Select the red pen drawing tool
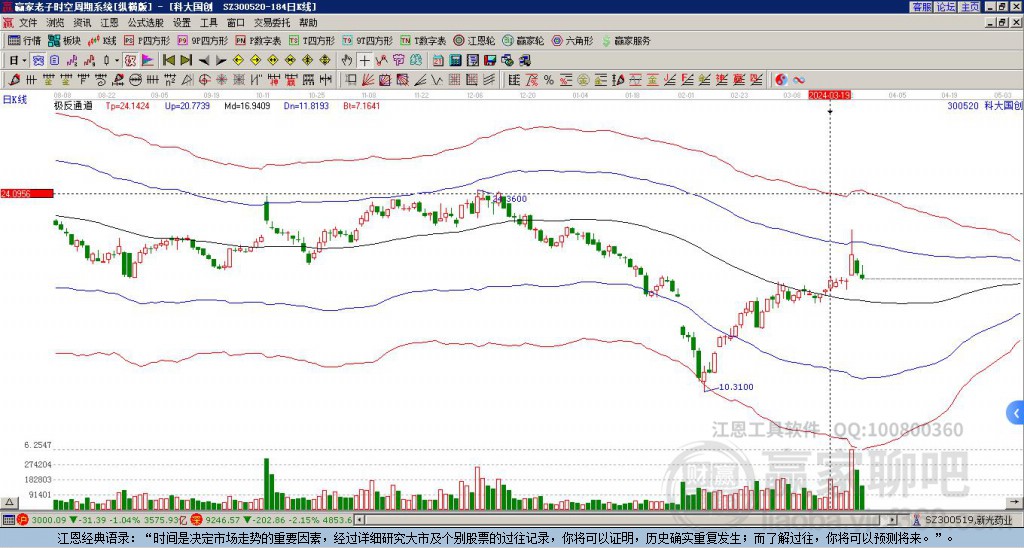 point(13,80)
